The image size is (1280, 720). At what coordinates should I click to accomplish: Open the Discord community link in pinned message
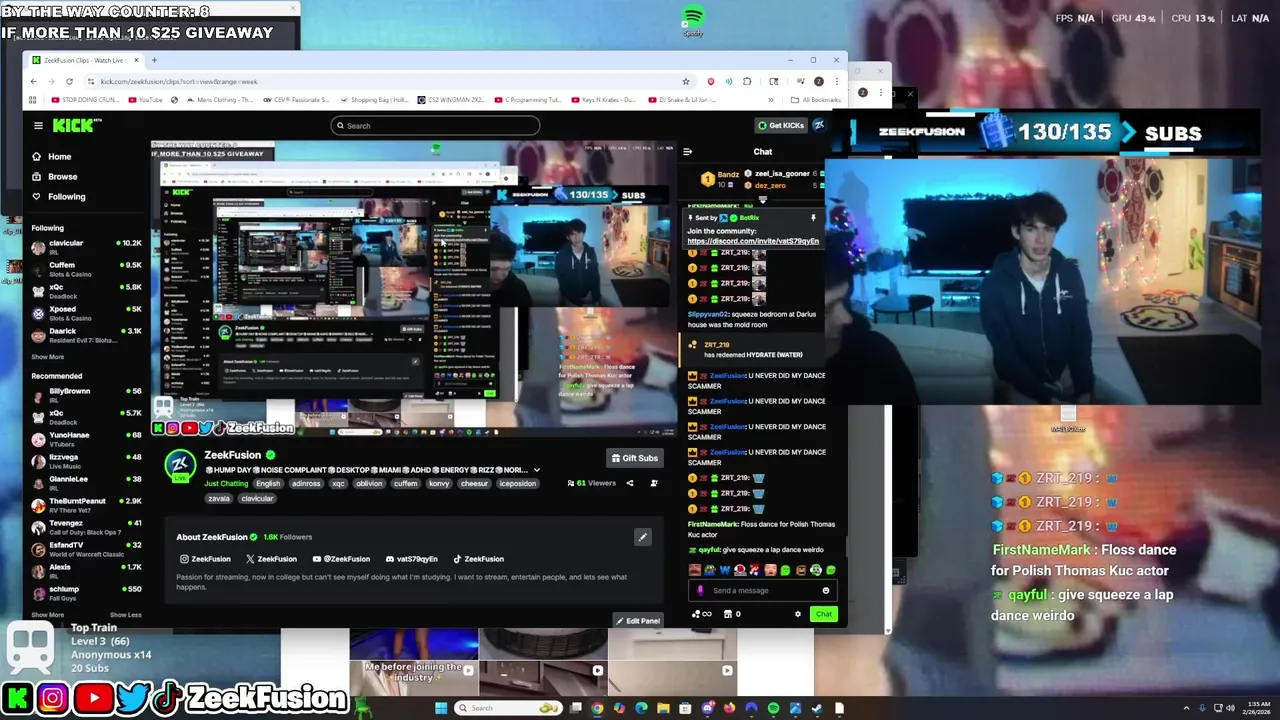[x=753, y=241]
